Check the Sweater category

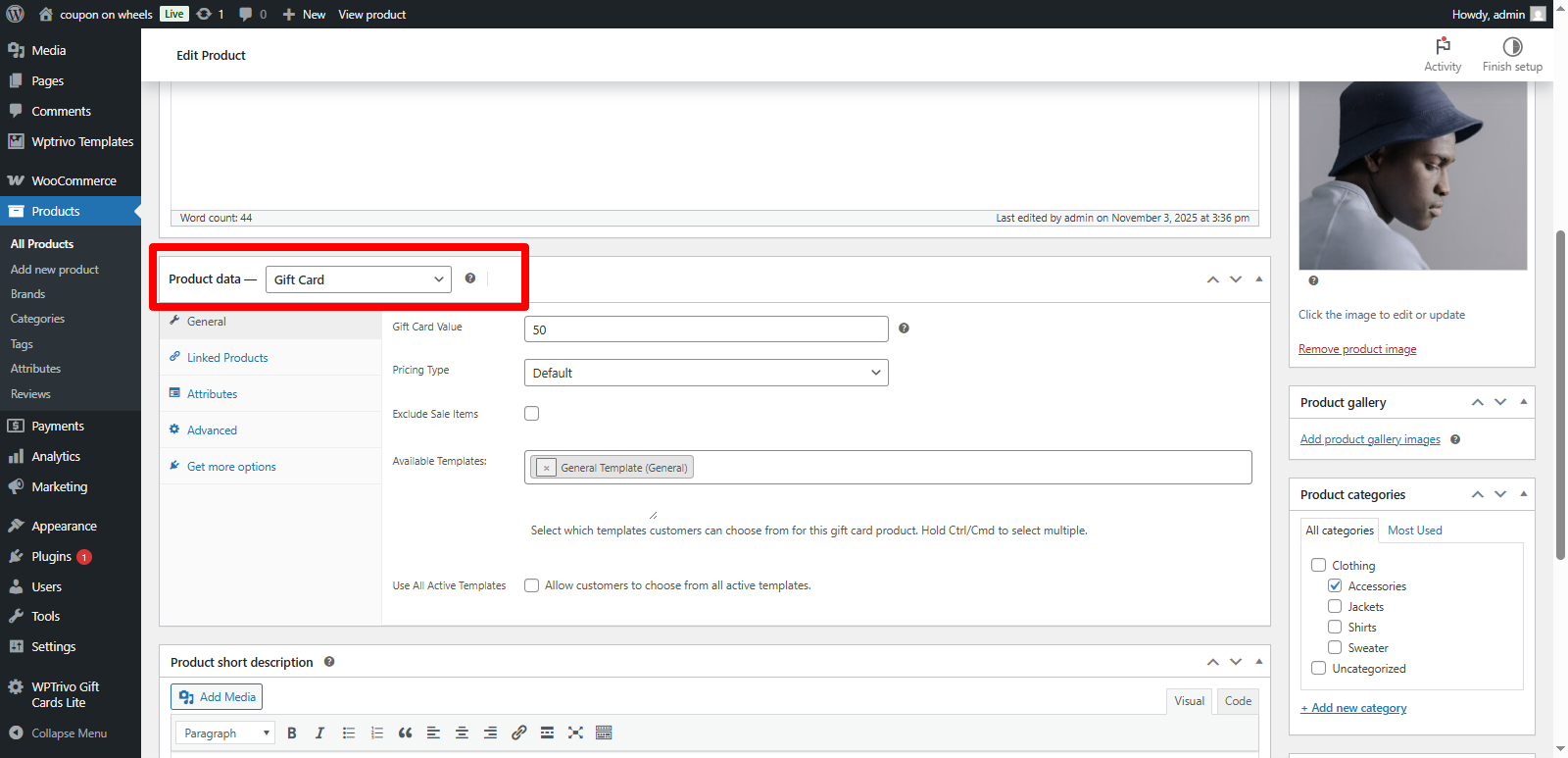(x=1335, y=647)
